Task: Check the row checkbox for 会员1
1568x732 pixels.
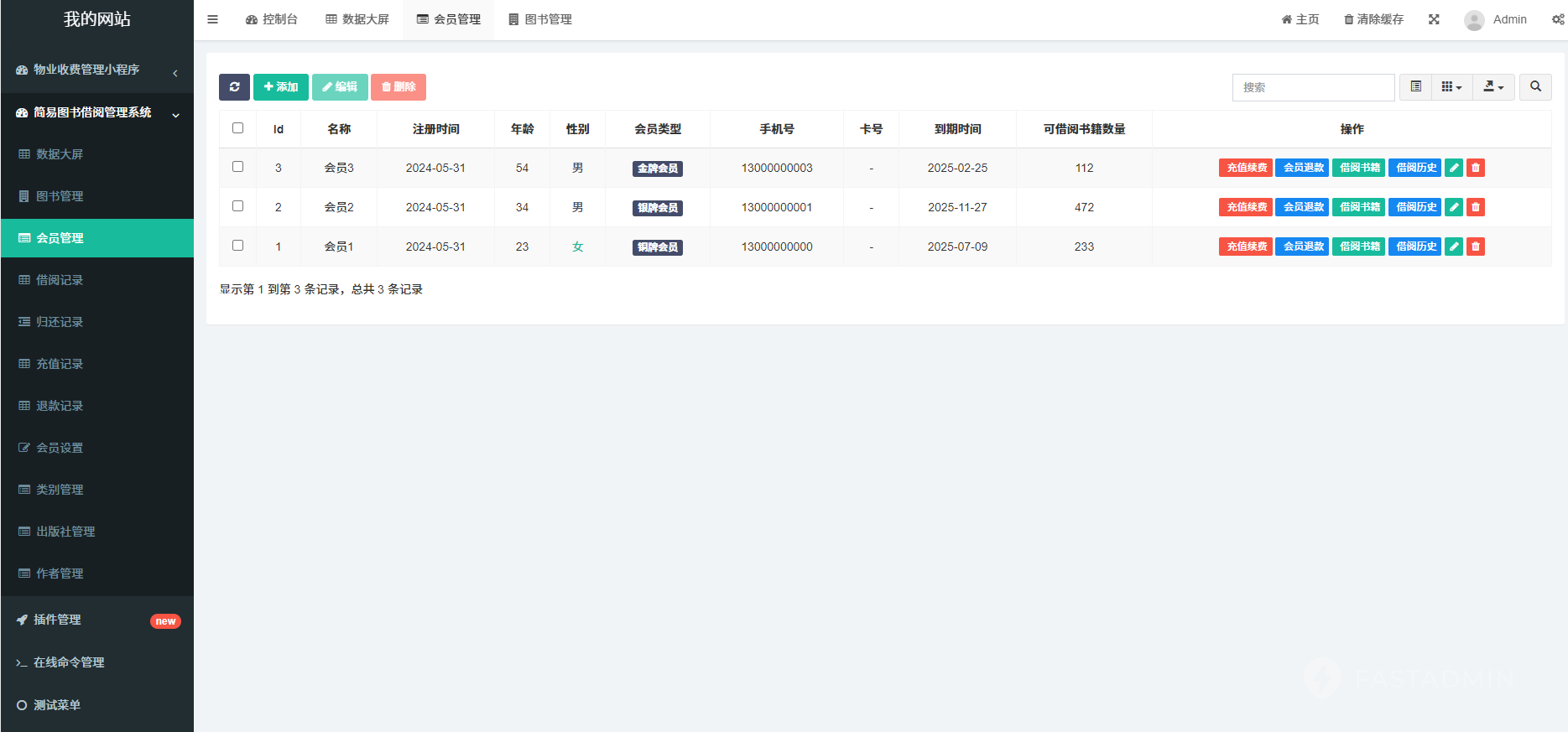Action: click(x=238, y=246)
